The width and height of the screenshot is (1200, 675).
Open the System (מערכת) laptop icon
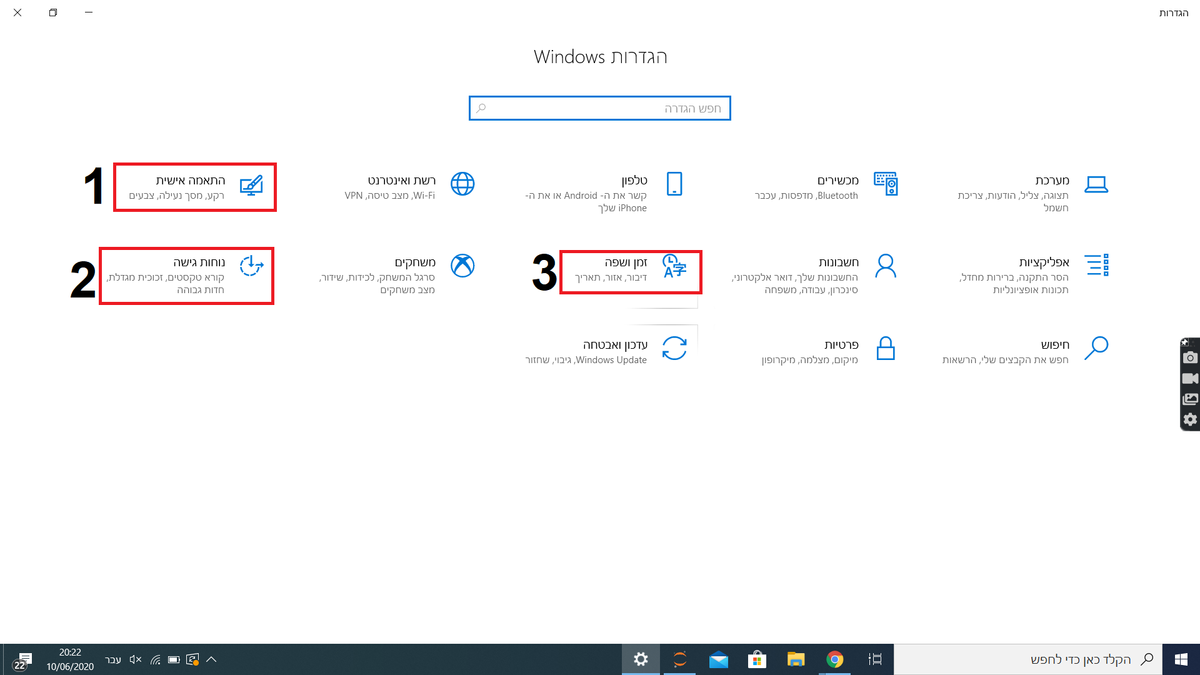coord(1097,184)
